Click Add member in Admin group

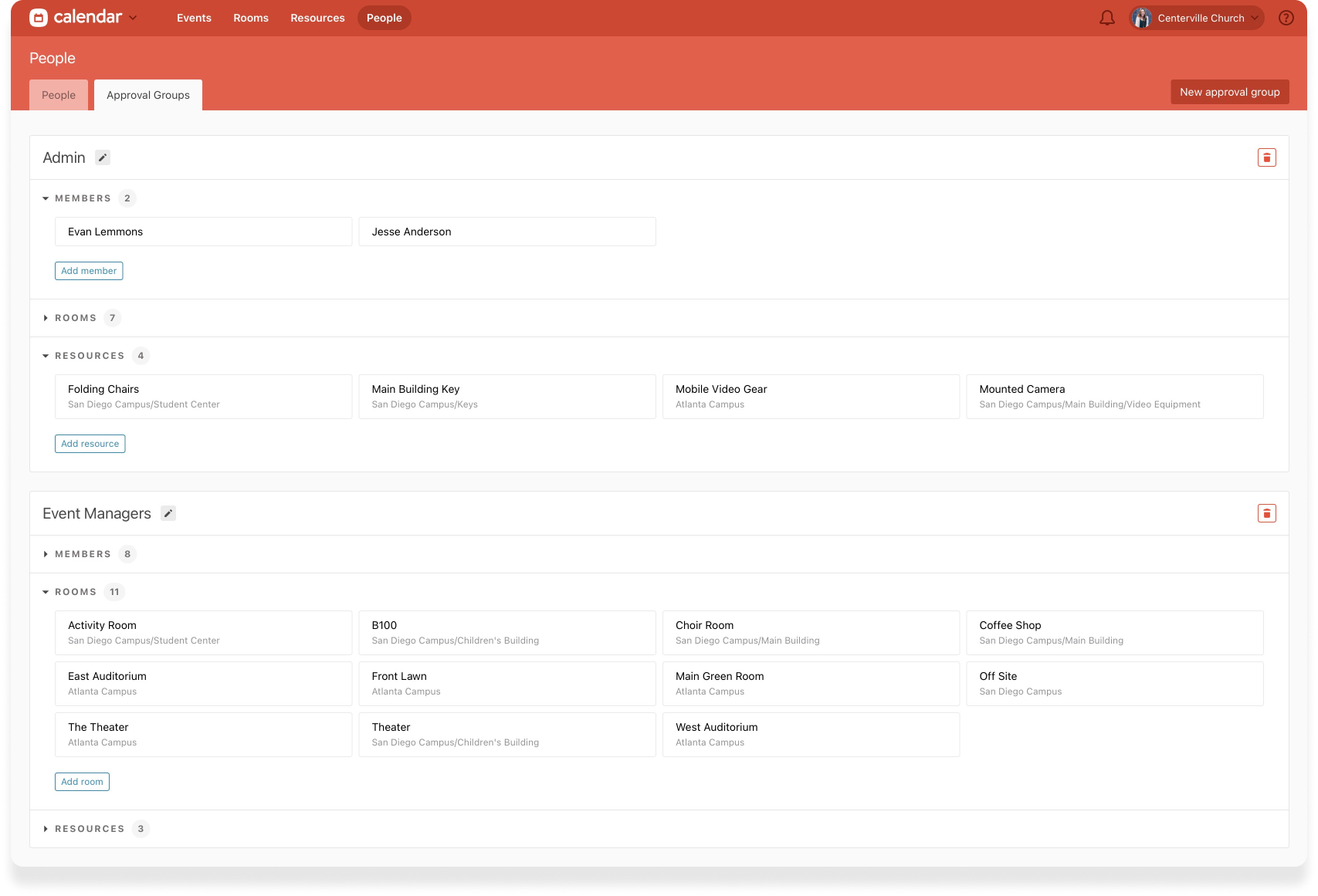[x=89, y=271]
